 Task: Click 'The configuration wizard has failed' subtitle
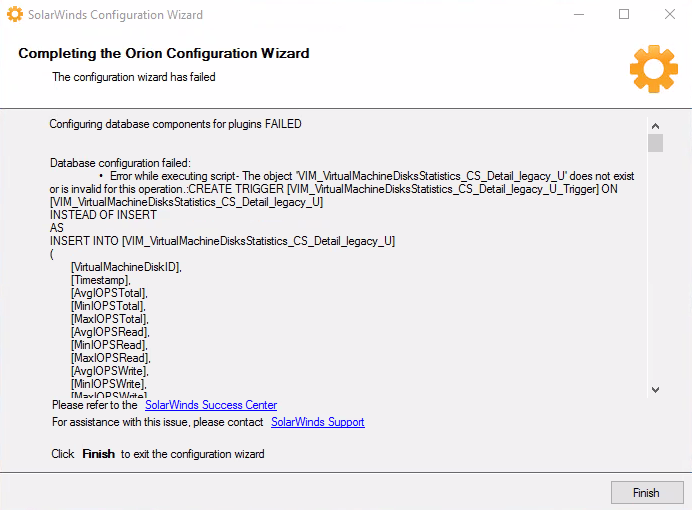[134, 77]
